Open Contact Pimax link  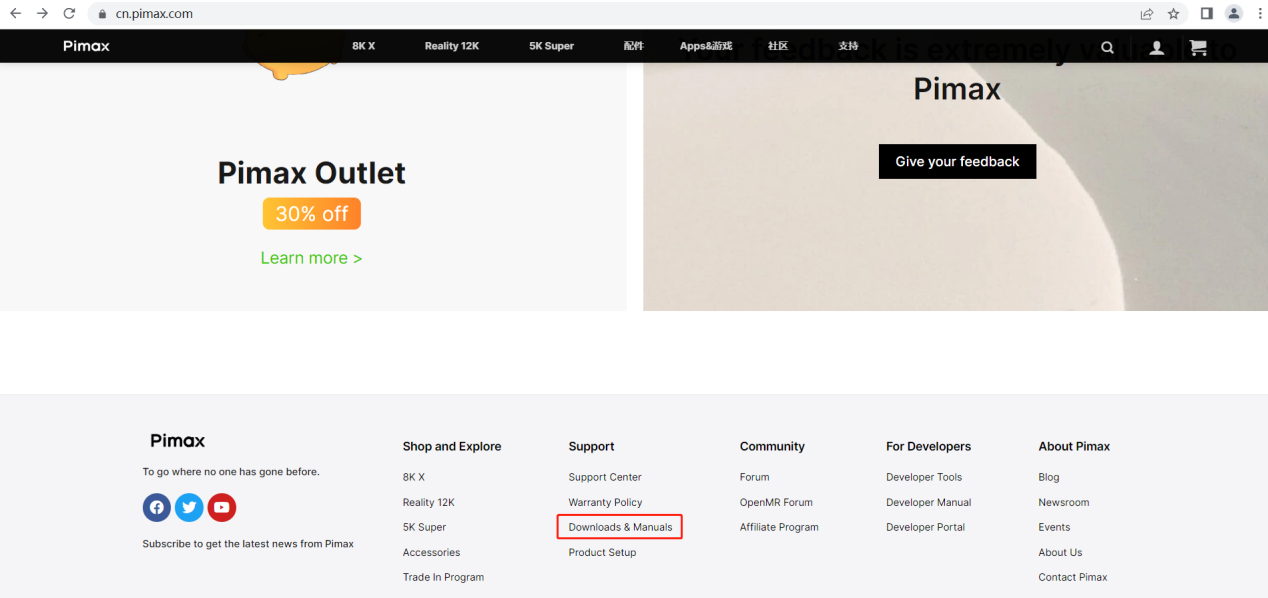[1073, 577]
